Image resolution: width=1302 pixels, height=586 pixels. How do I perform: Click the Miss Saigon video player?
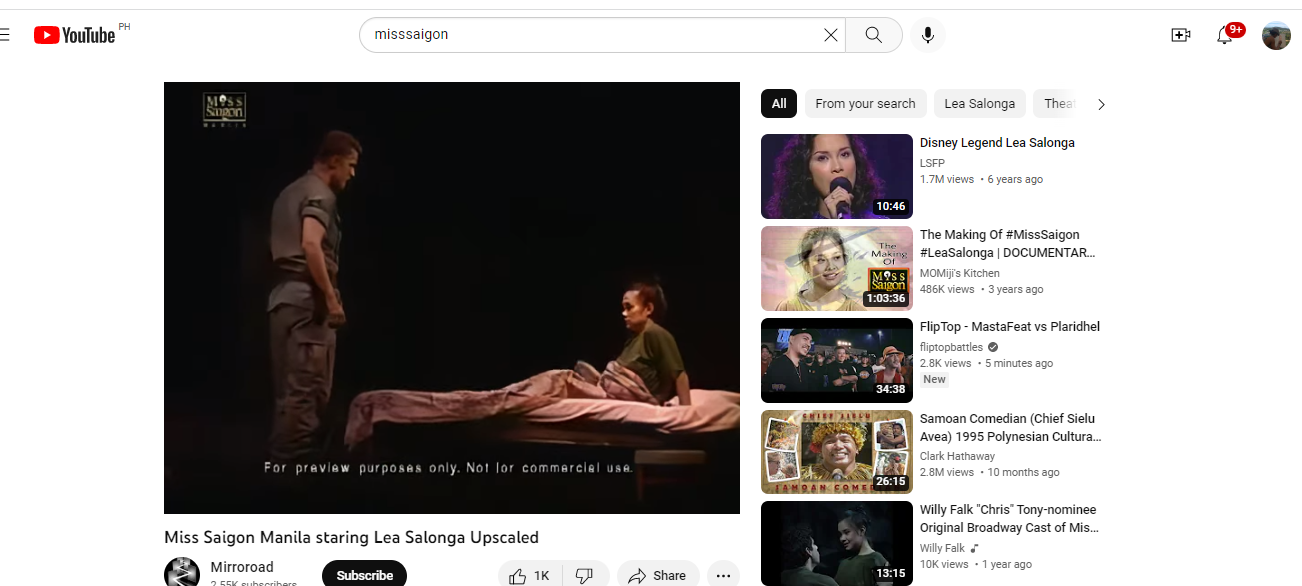[x=452, y=298]
